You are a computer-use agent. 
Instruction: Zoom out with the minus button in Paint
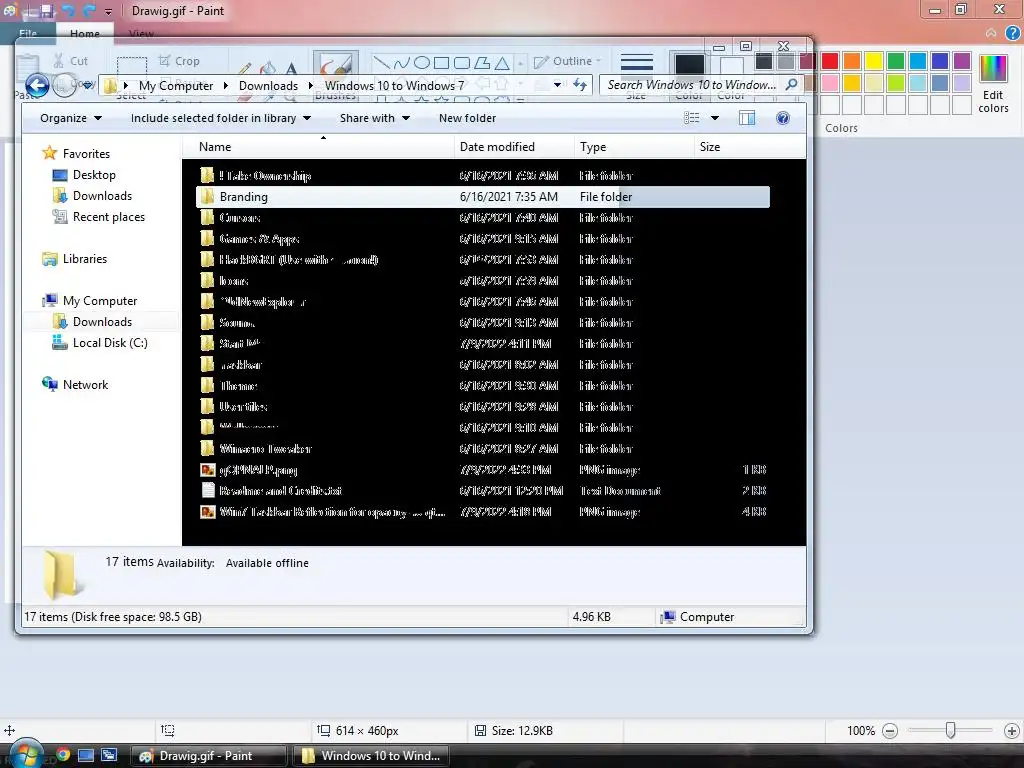pos(889,731)
